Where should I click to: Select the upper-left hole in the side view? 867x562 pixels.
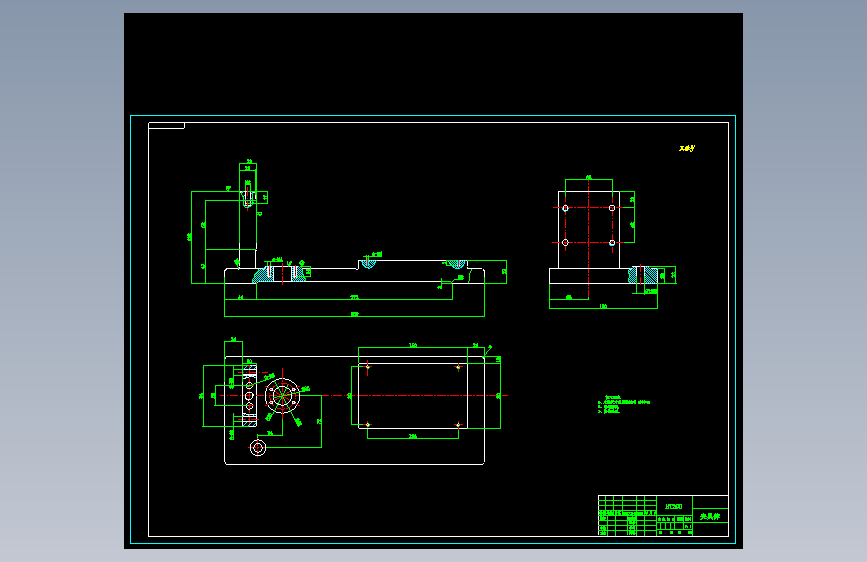(x=565, y=209)
